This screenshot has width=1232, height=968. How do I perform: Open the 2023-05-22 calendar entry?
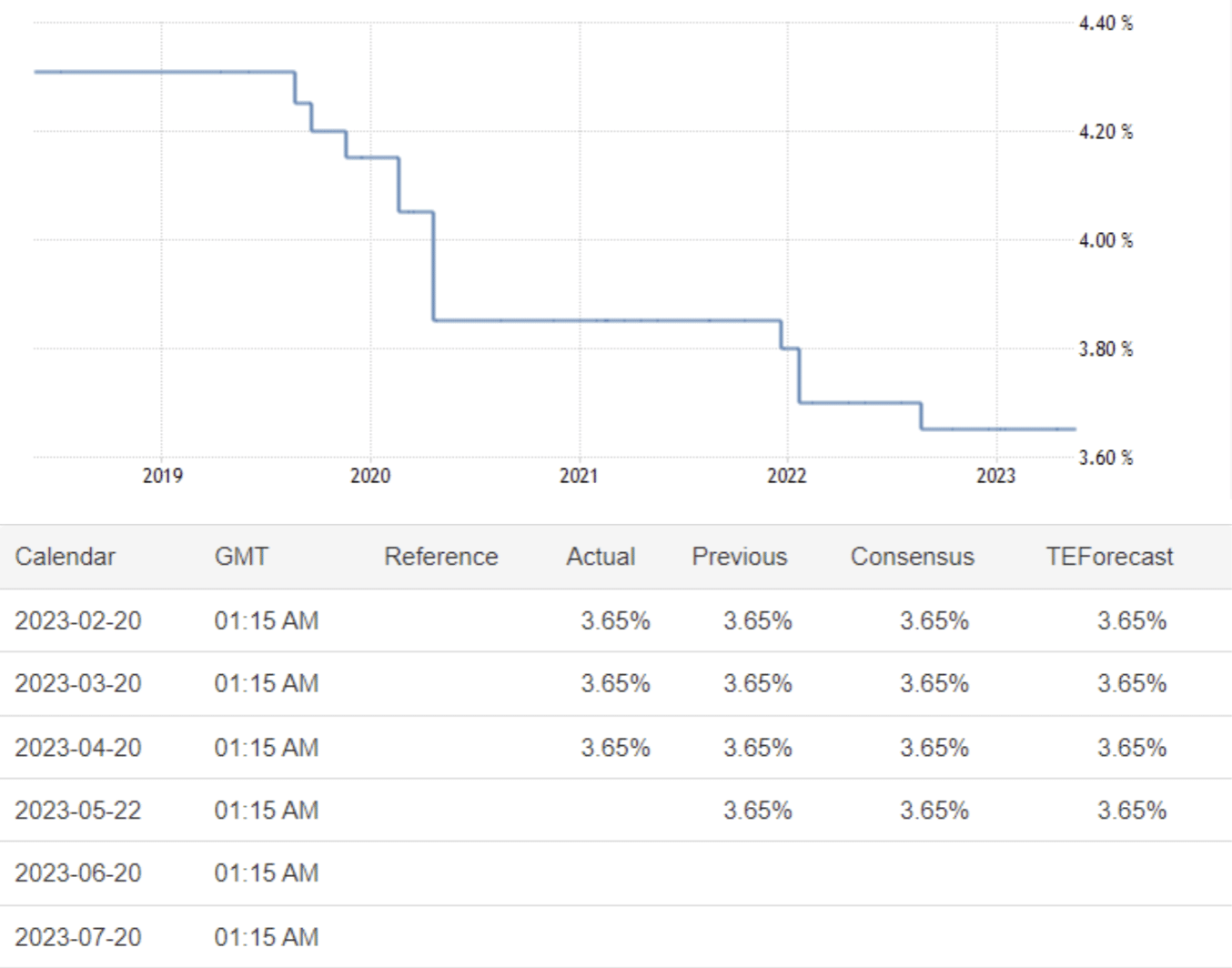(x=78, y=811)
